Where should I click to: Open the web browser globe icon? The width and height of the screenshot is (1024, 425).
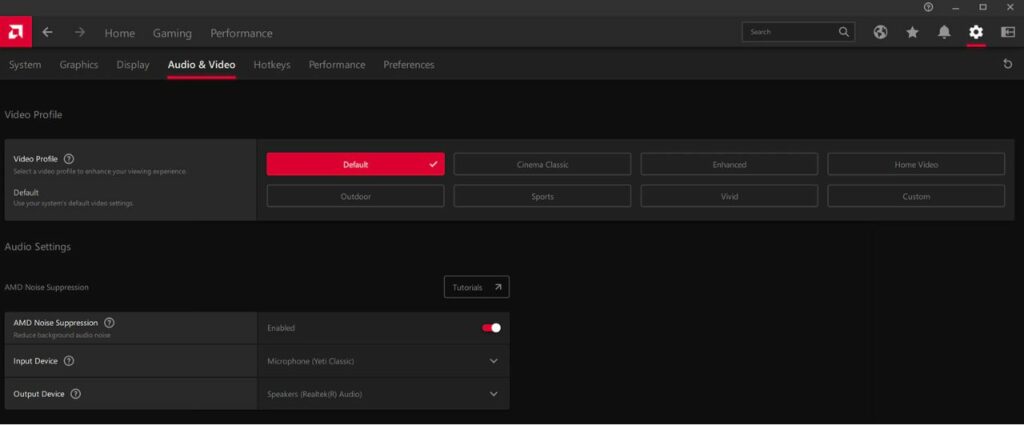pos(880,32)
